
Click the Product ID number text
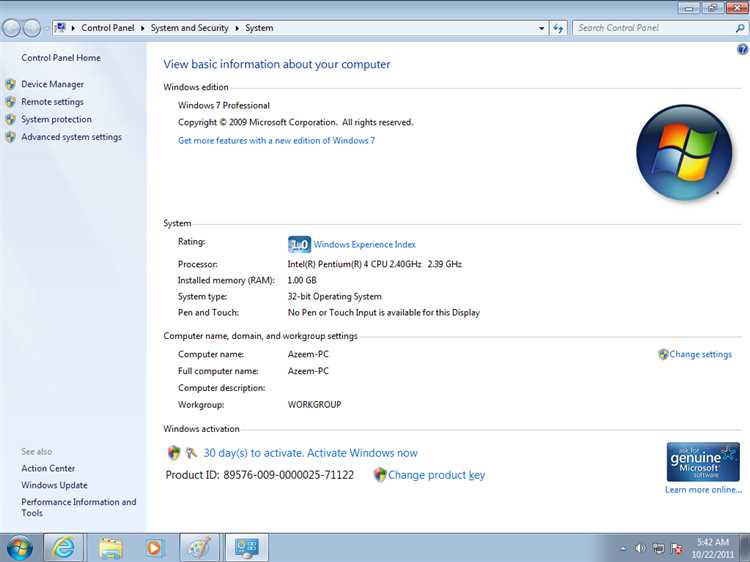(x=288, y=475)
